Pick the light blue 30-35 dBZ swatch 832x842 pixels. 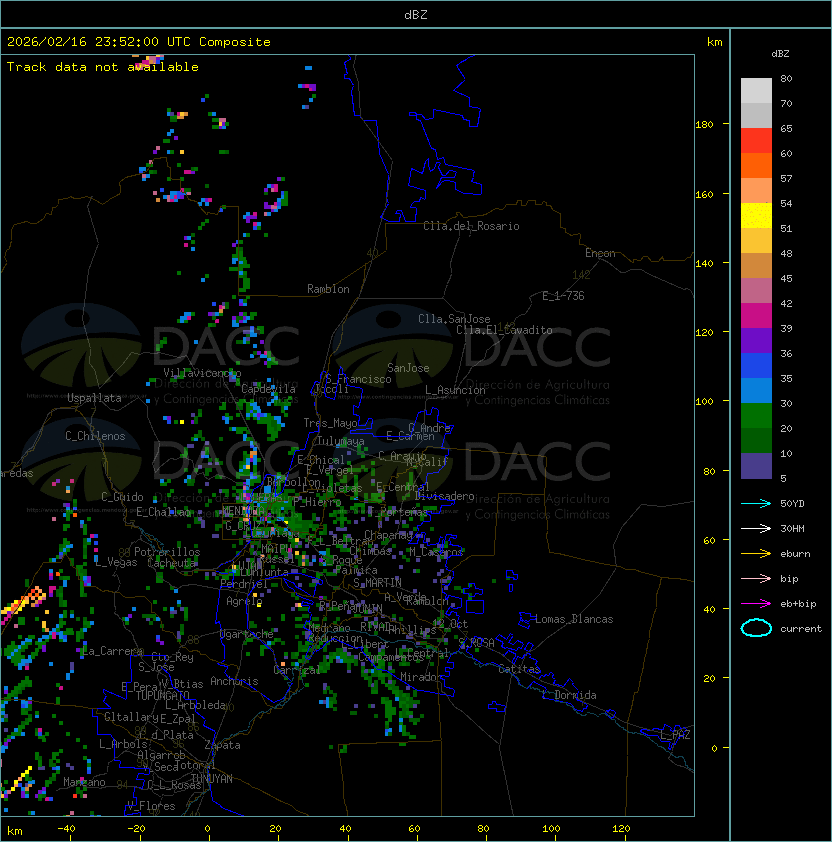tap(756, 391)
